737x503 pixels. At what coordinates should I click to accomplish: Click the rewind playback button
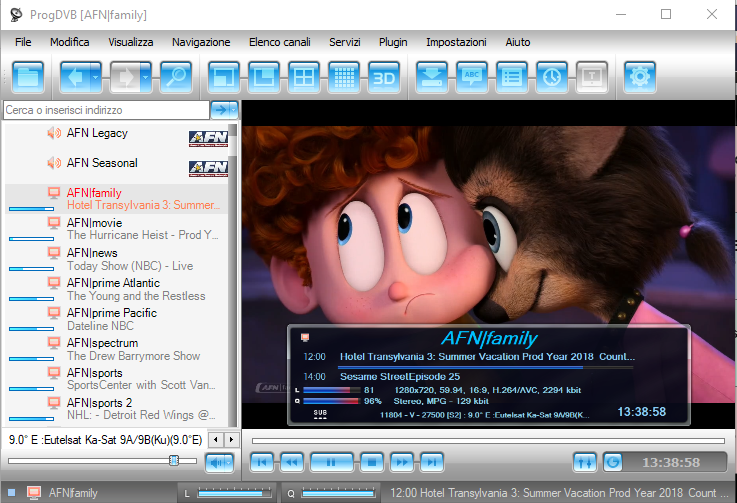tap(292, 463)
